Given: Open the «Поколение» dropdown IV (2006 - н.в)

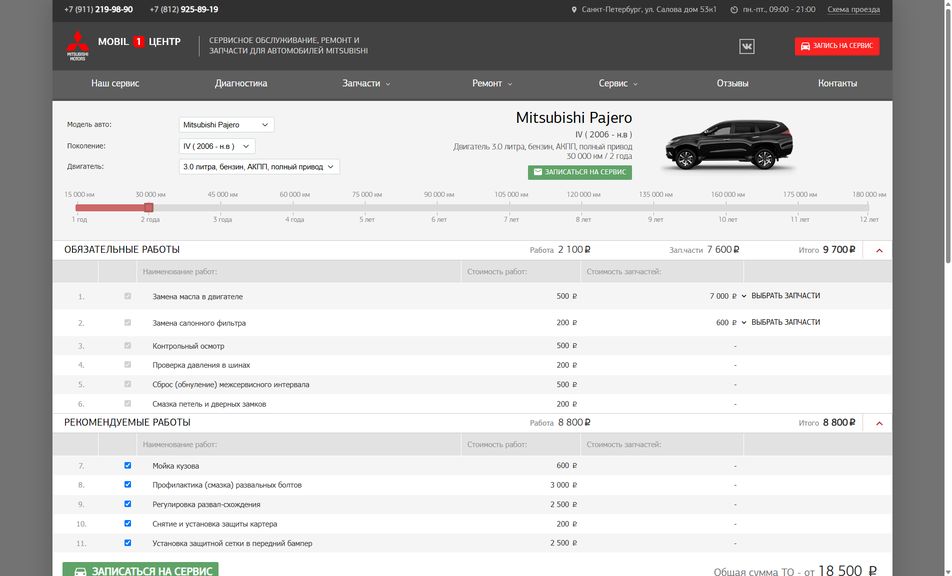Looking at the screenshot, I should click(217, 146).
